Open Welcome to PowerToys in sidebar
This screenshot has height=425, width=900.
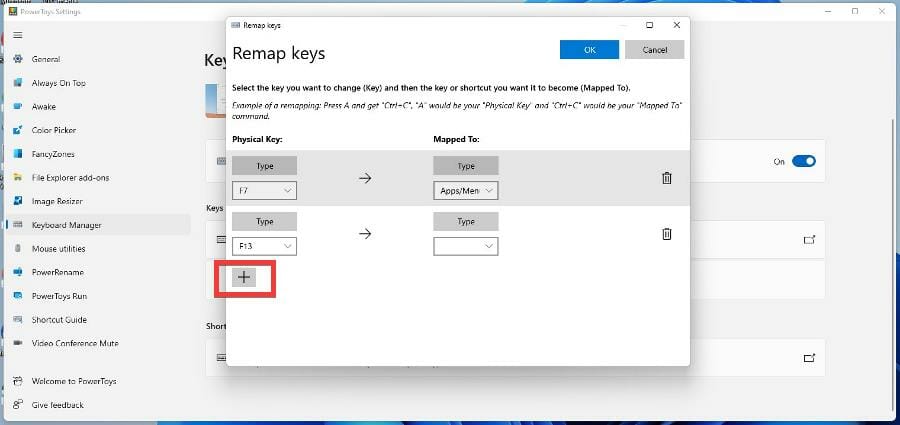click(x=74, y=381)
